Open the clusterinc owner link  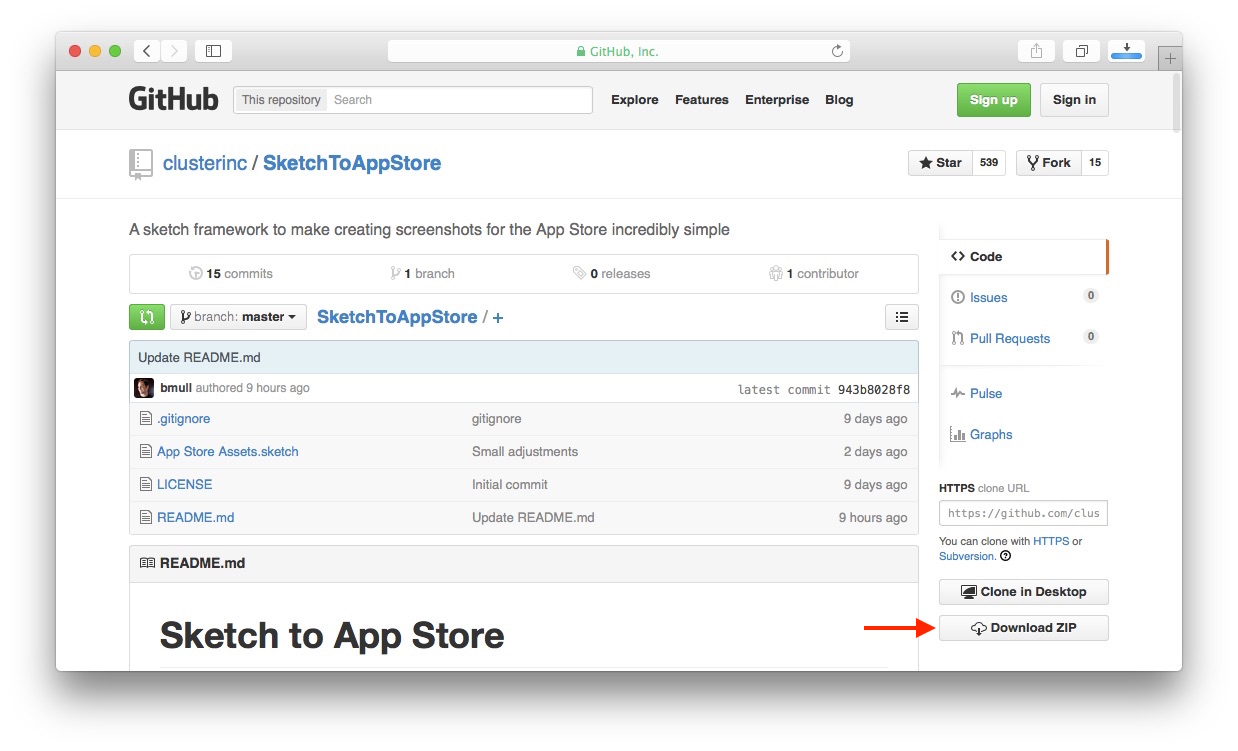tap(205, 163)
